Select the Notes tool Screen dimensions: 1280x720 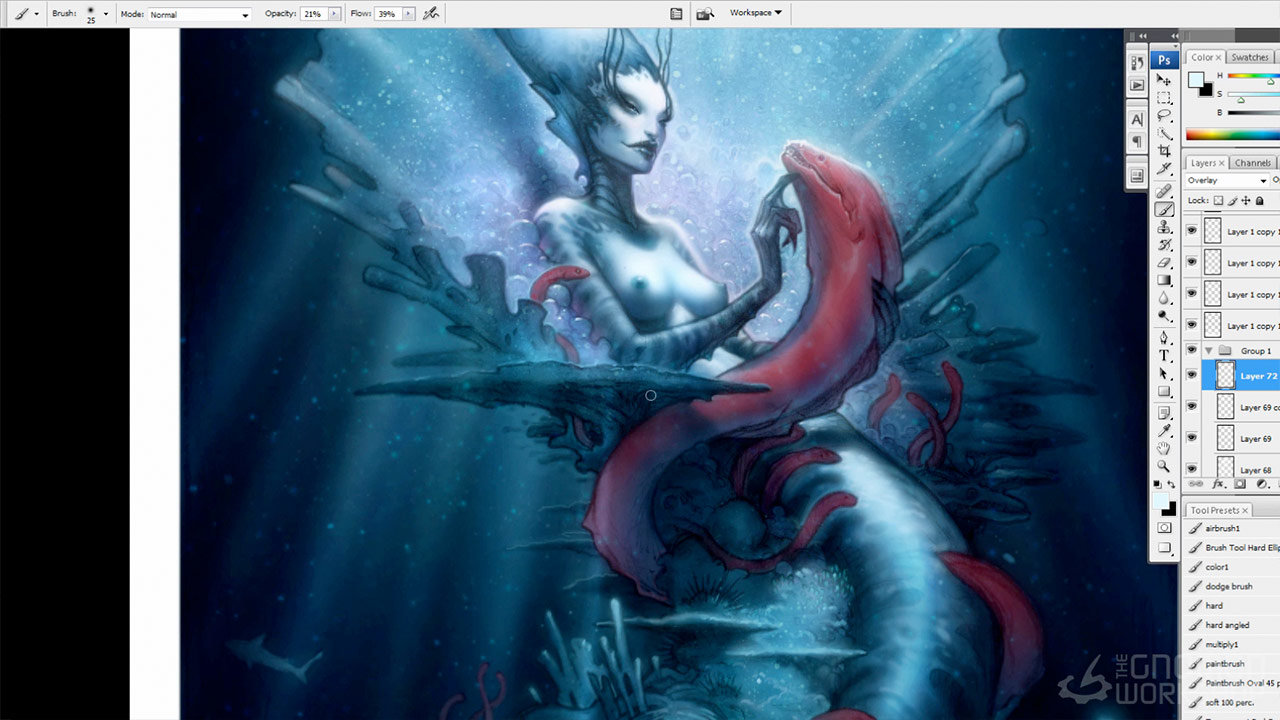tap(1164, 412)
